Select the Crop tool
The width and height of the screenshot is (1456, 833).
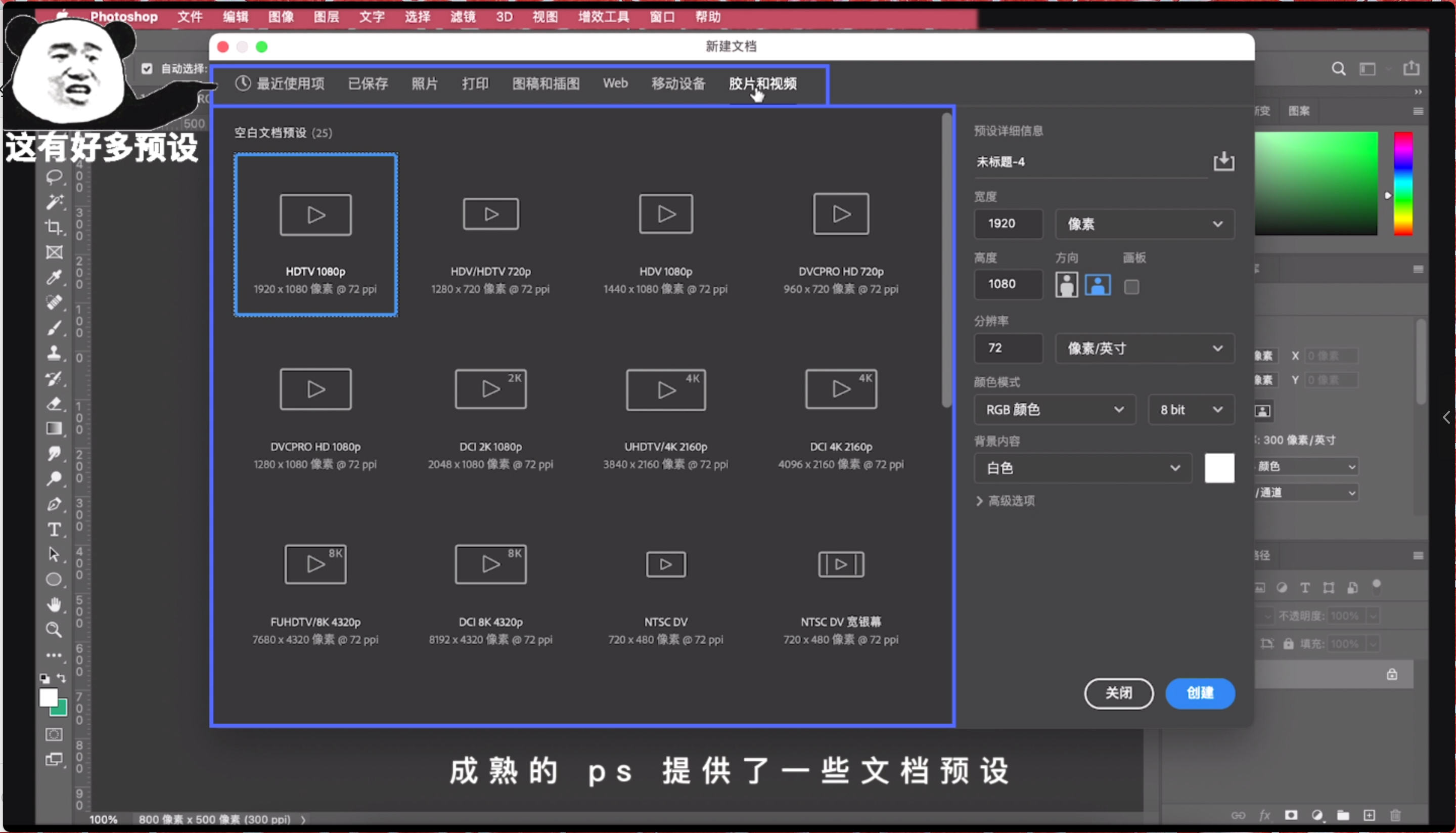point(54,228)
